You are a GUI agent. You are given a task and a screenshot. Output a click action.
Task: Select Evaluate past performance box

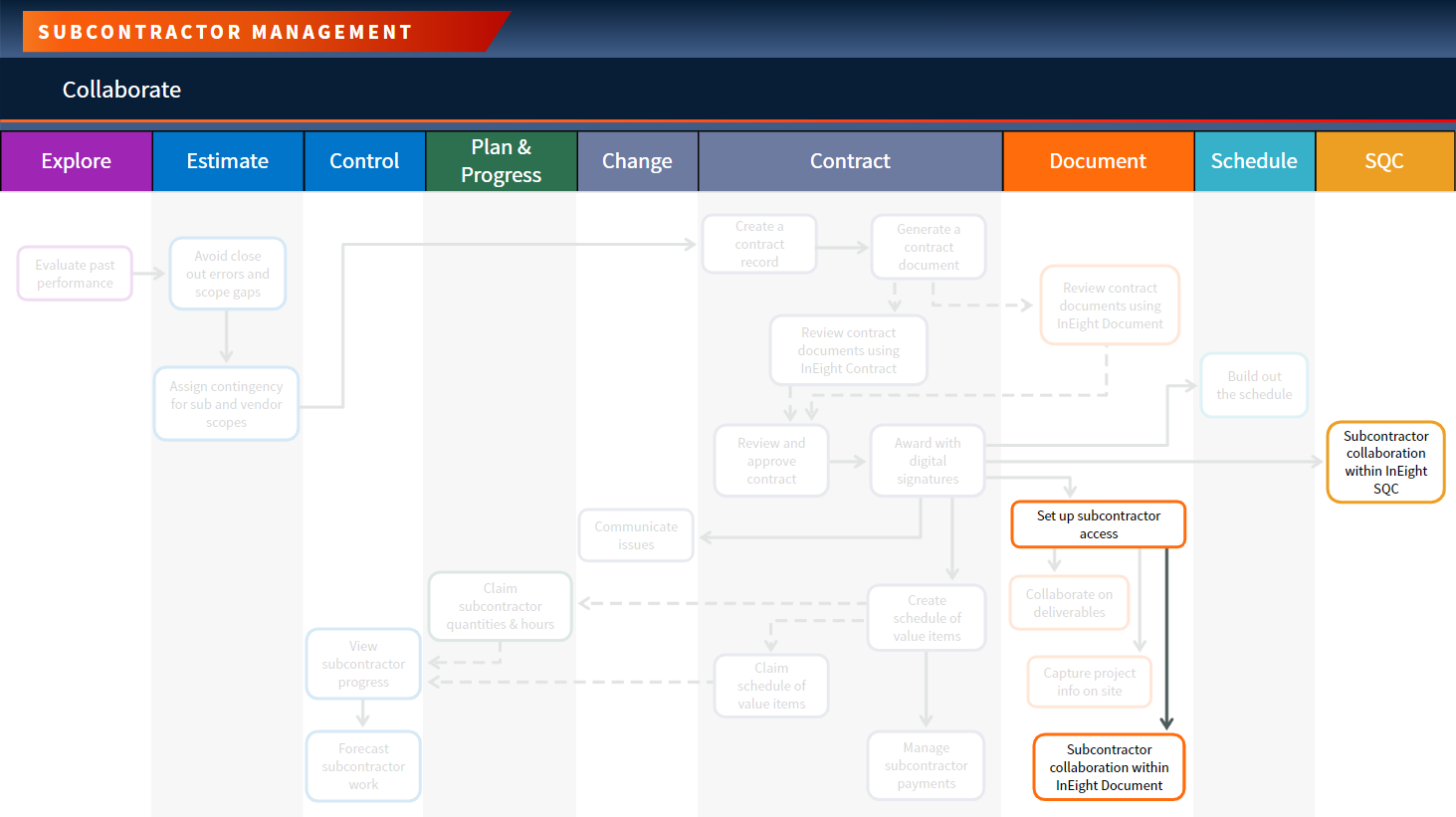coord(75,274)
